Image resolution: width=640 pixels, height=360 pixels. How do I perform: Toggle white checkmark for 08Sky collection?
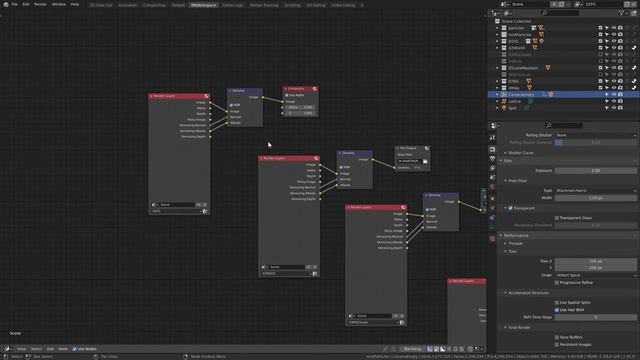[634, 88]
